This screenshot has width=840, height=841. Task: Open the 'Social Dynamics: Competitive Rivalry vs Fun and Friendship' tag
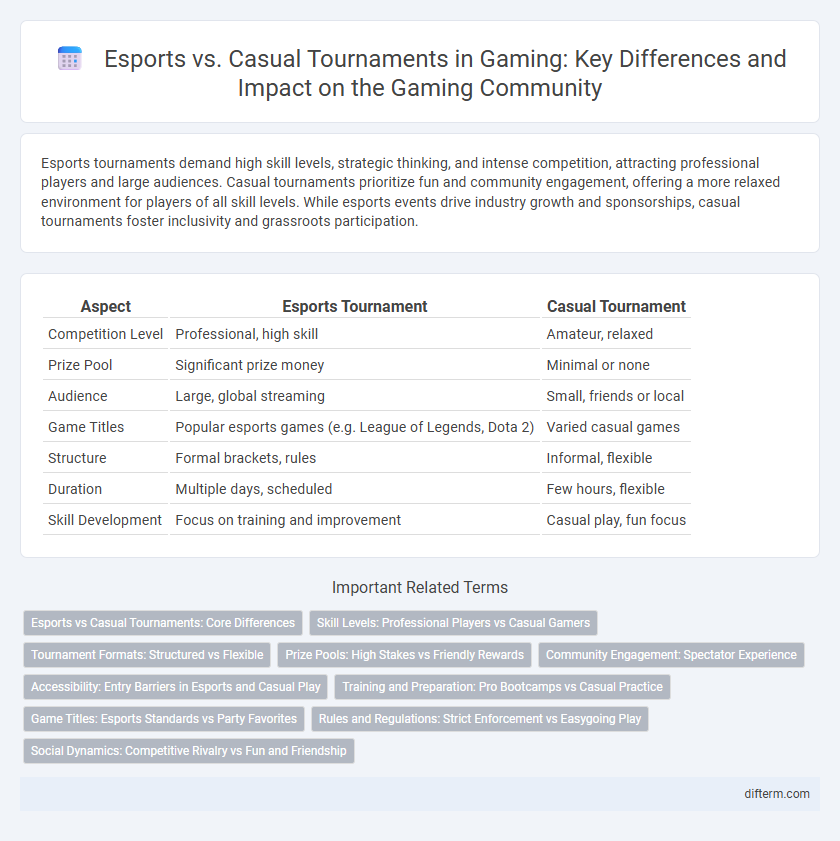click(x=189, y=751)
